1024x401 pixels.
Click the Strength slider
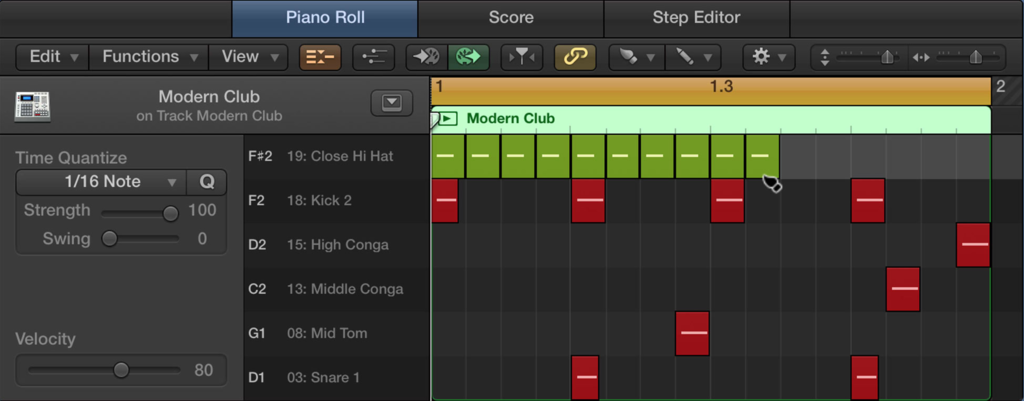[x=140, y=212]
